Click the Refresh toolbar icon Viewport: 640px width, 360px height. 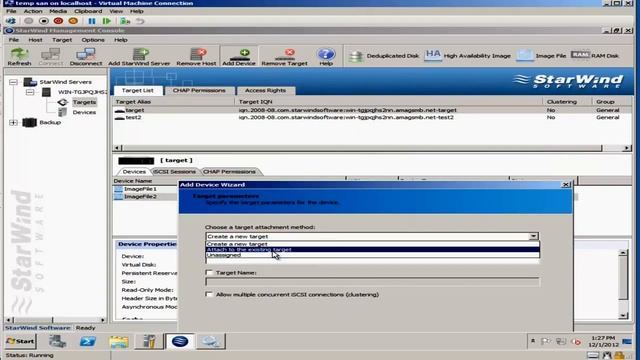19,57
